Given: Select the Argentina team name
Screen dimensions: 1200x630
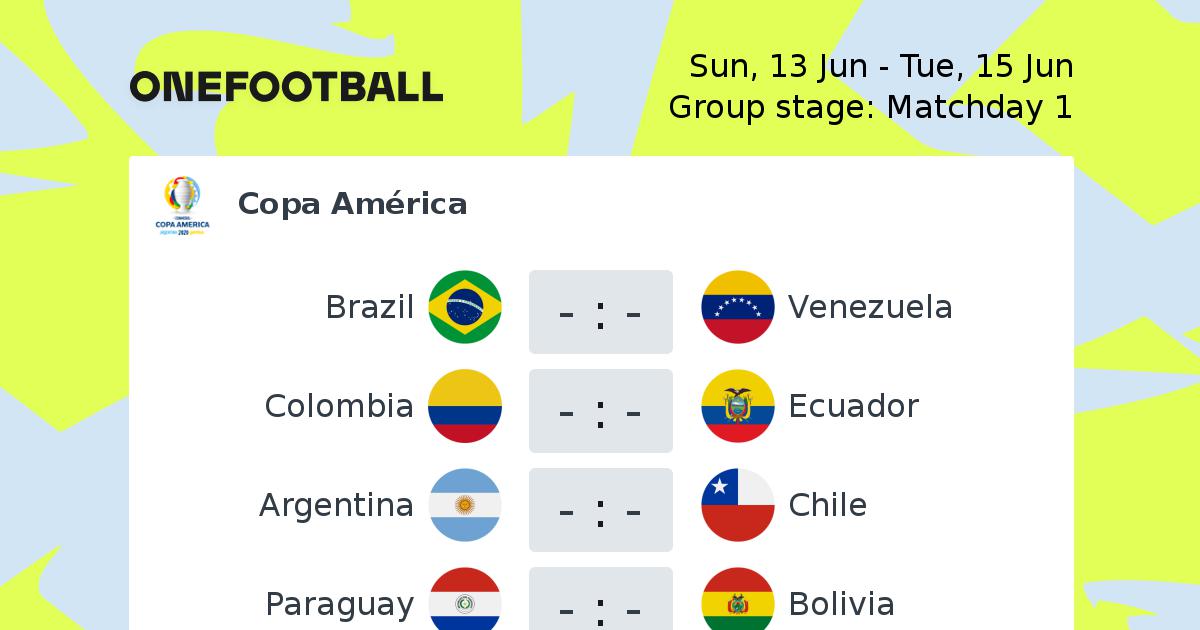Looking at the screenshot, I should [336, 506].
